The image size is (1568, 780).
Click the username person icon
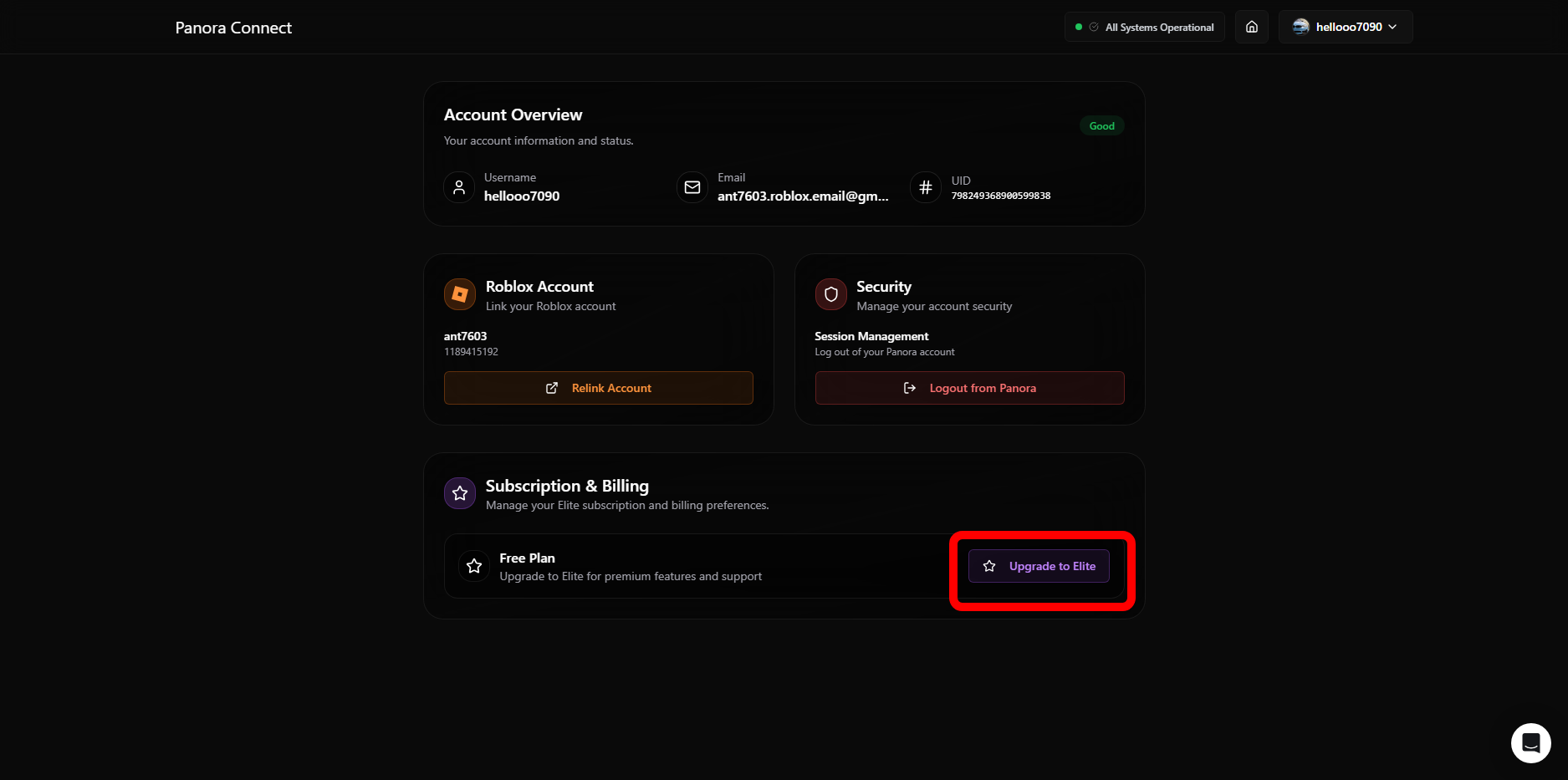pos(458,187)
